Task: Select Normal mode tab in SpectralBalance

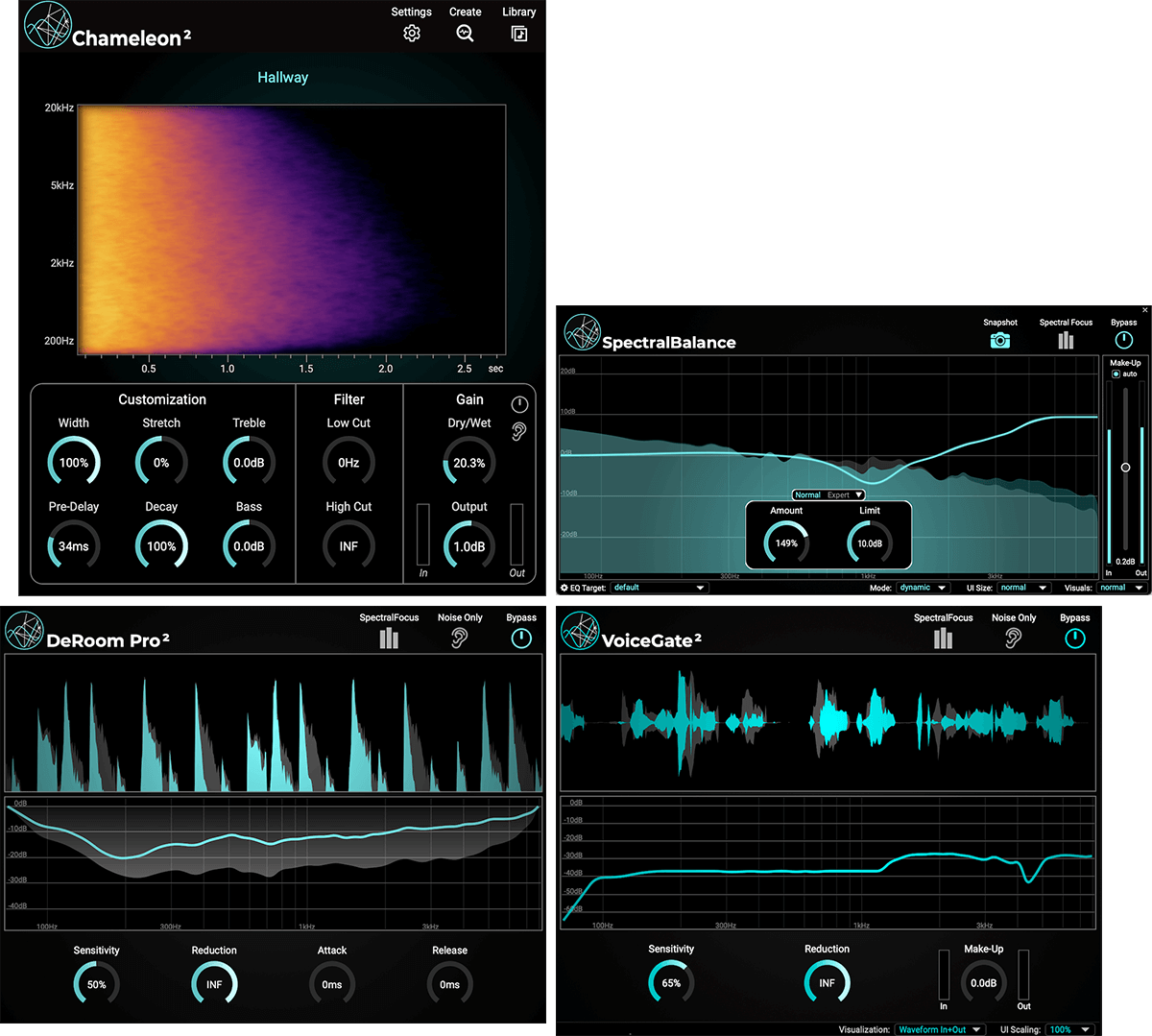Action: point(807,495)
